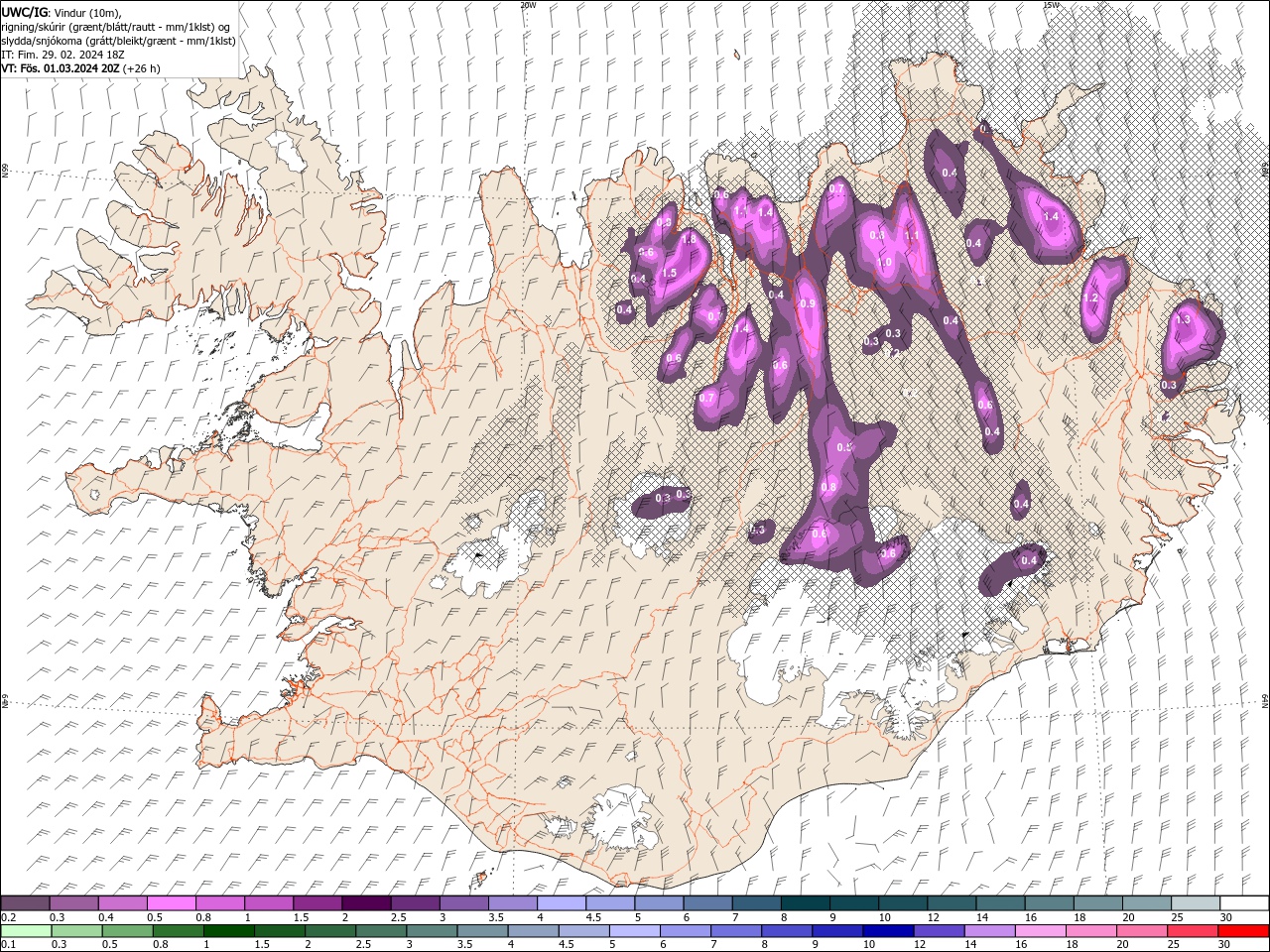Pick the crimson rain swatch at 25
The width and height of the screenshot is (1270, 952).
coord(1194,931)
